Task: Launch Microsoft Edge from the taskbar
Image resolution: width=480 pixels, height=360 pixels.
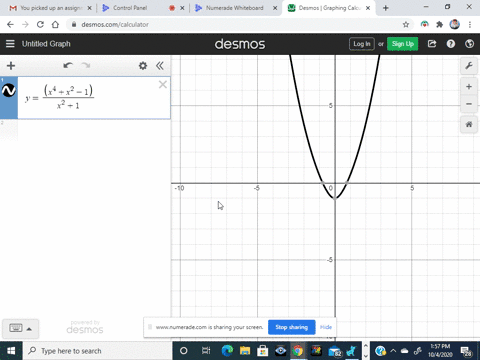Action: [227, 351]
